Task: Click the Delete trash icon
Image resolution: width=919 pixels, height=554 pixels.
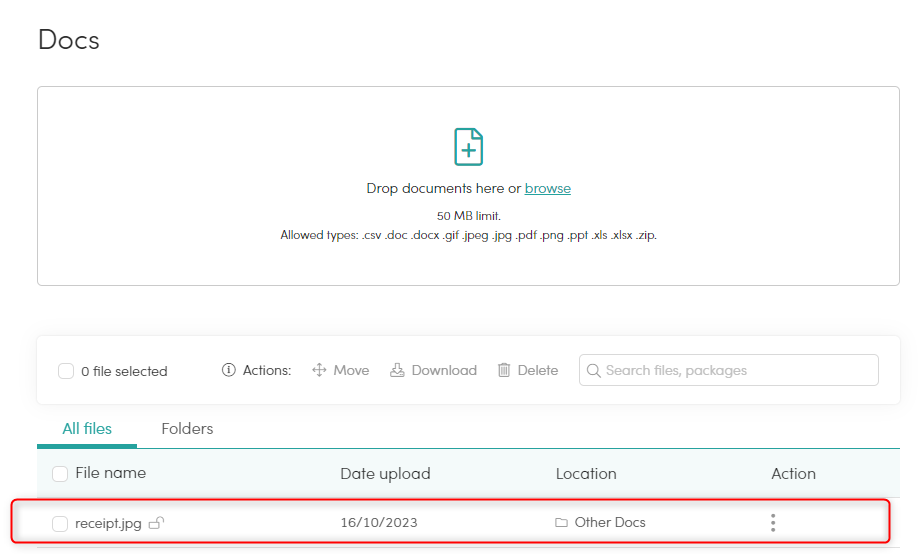Action: 504,370
